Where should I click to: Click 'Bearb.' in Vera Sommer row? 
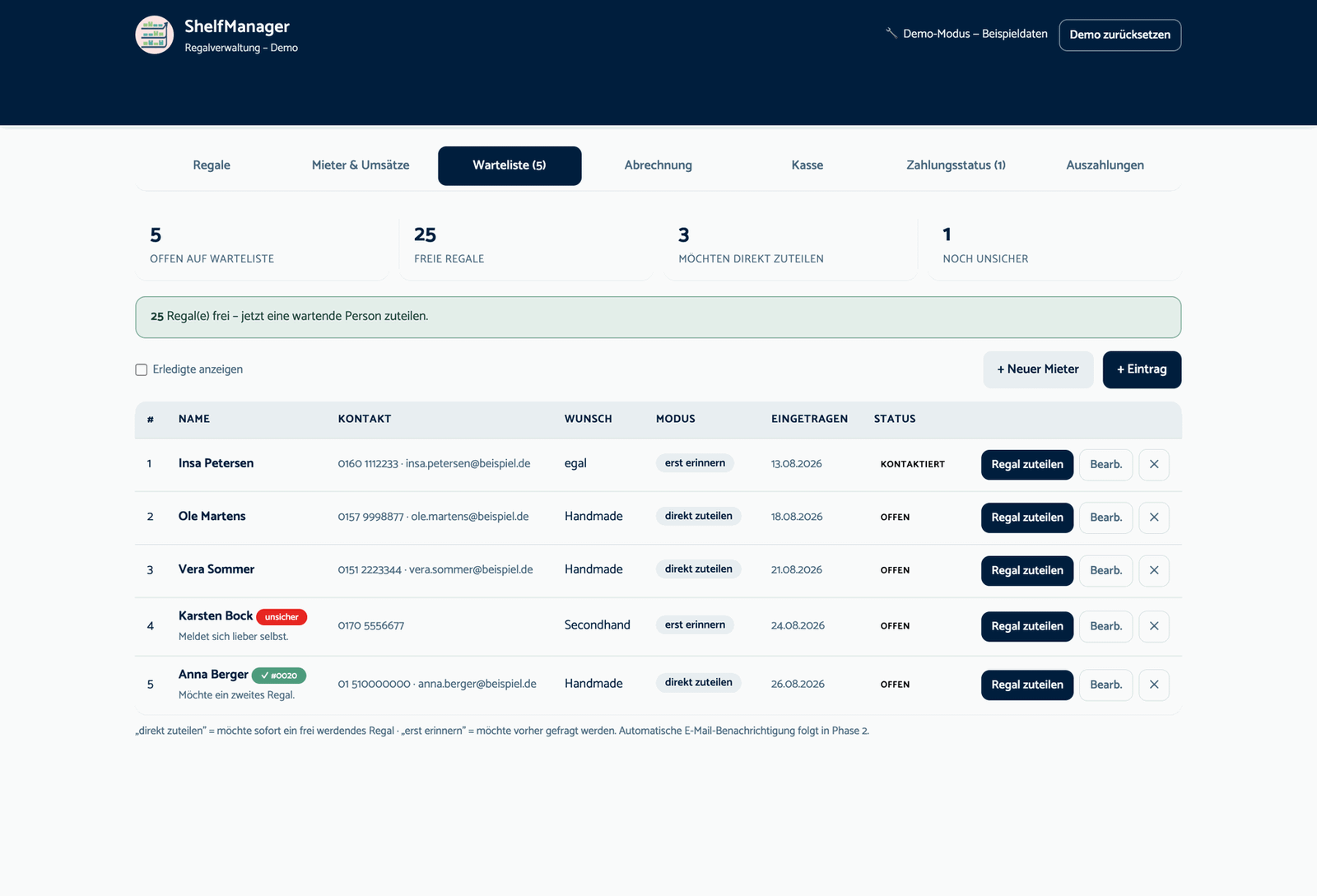1106,570
